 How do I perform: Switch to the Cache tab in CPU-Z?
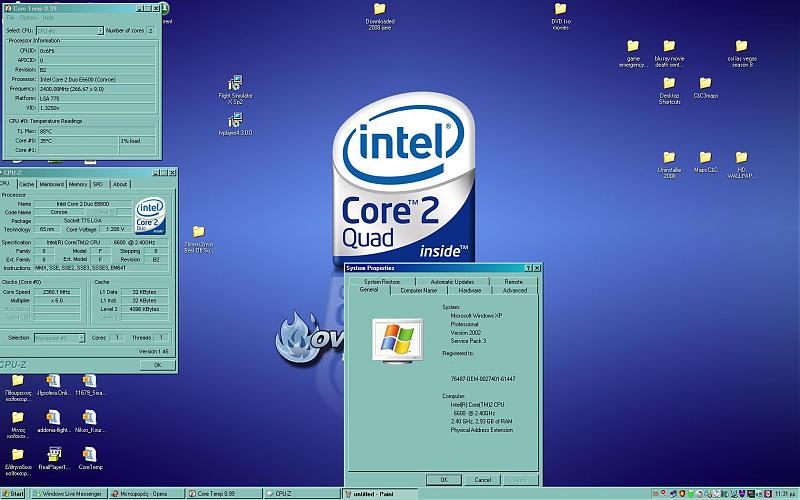tap(27, 184)
